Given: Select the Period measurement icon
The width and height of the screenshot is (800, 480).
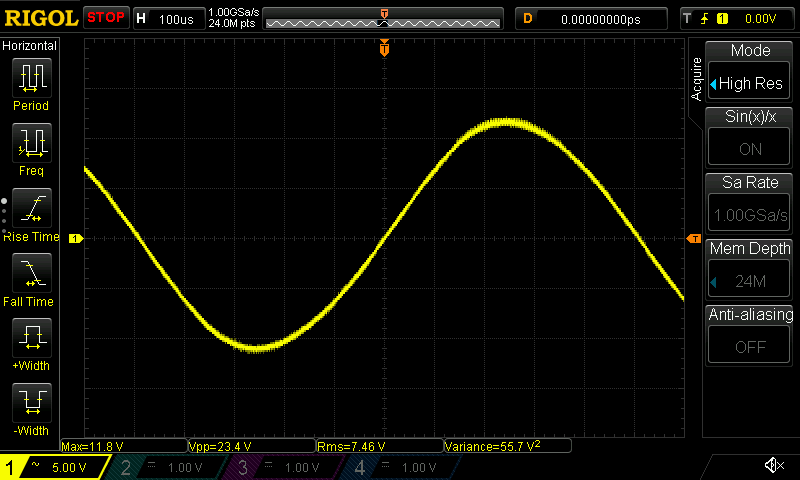Looking at the screenshot, I should [x=31, y=78].
